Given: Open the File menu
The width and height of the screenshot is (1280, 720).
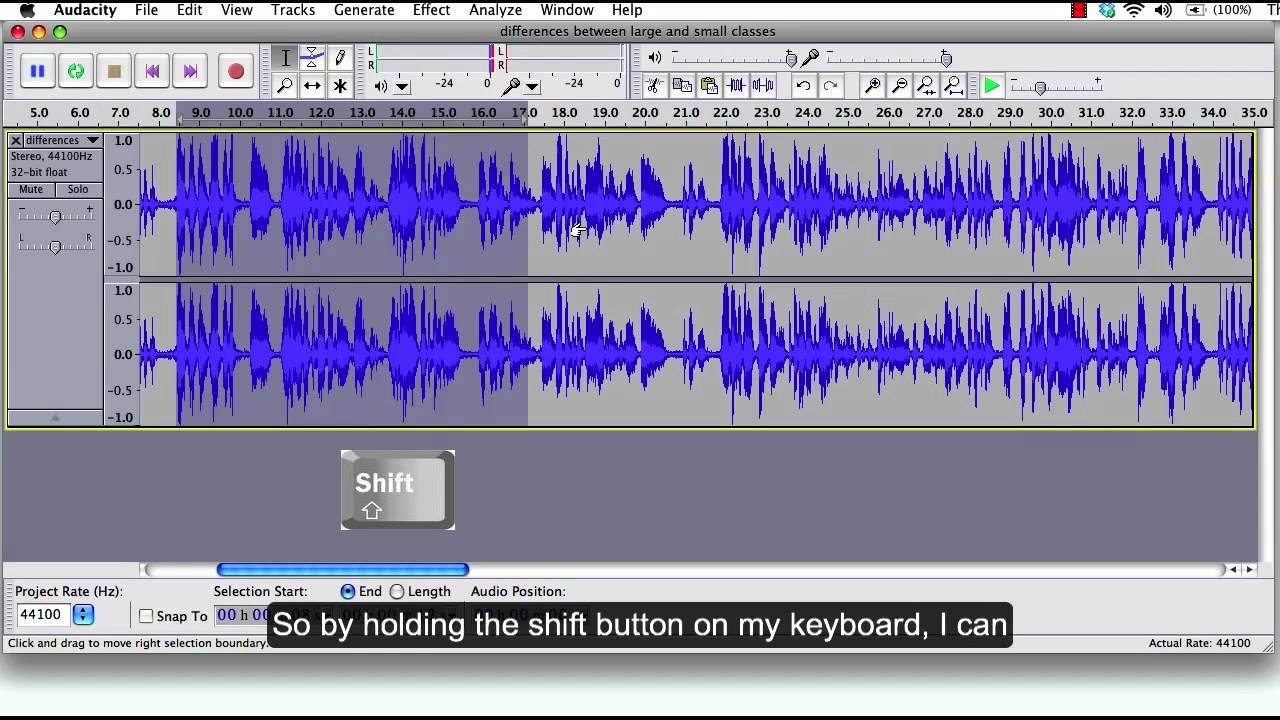Looking at the screenshot, I should [x=146, y=10].
